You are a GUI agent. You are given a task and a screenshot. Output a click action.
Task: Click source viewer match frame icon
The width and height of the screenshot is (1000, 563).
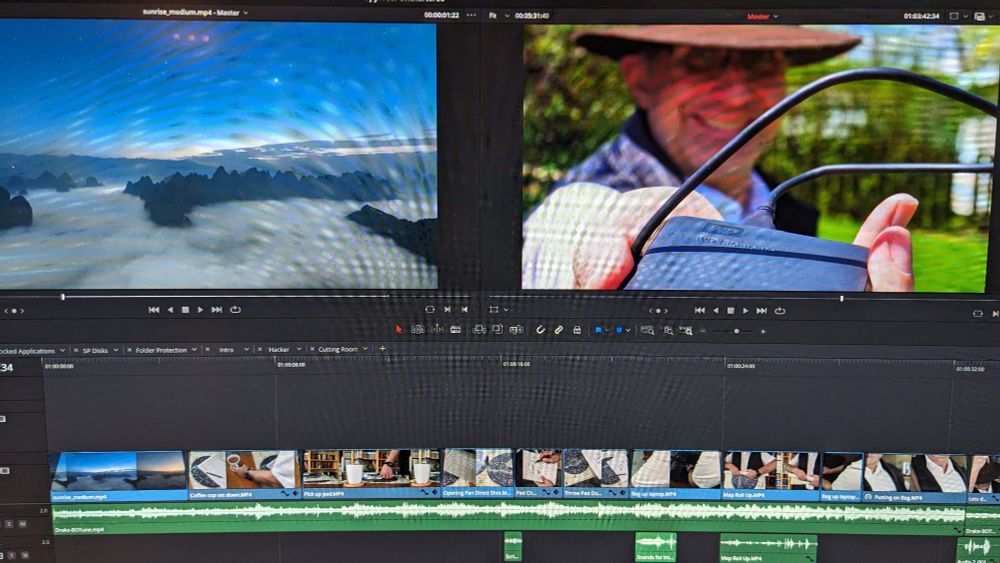tap(430, 309)
